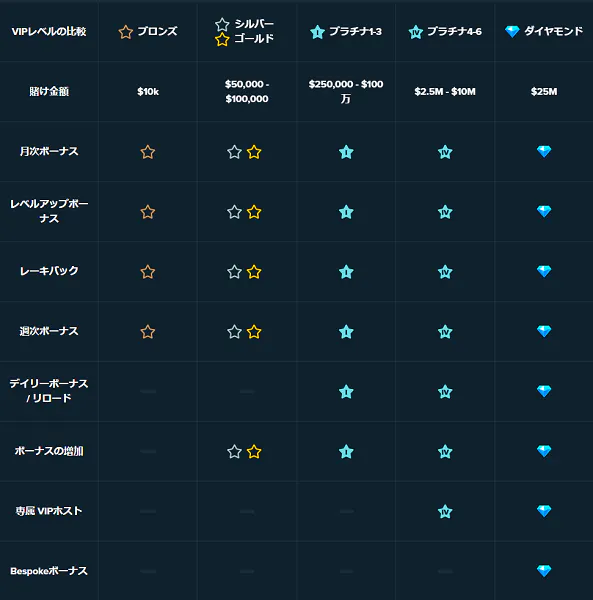Click the silver star next to シルバー

(x=222, y=24)
